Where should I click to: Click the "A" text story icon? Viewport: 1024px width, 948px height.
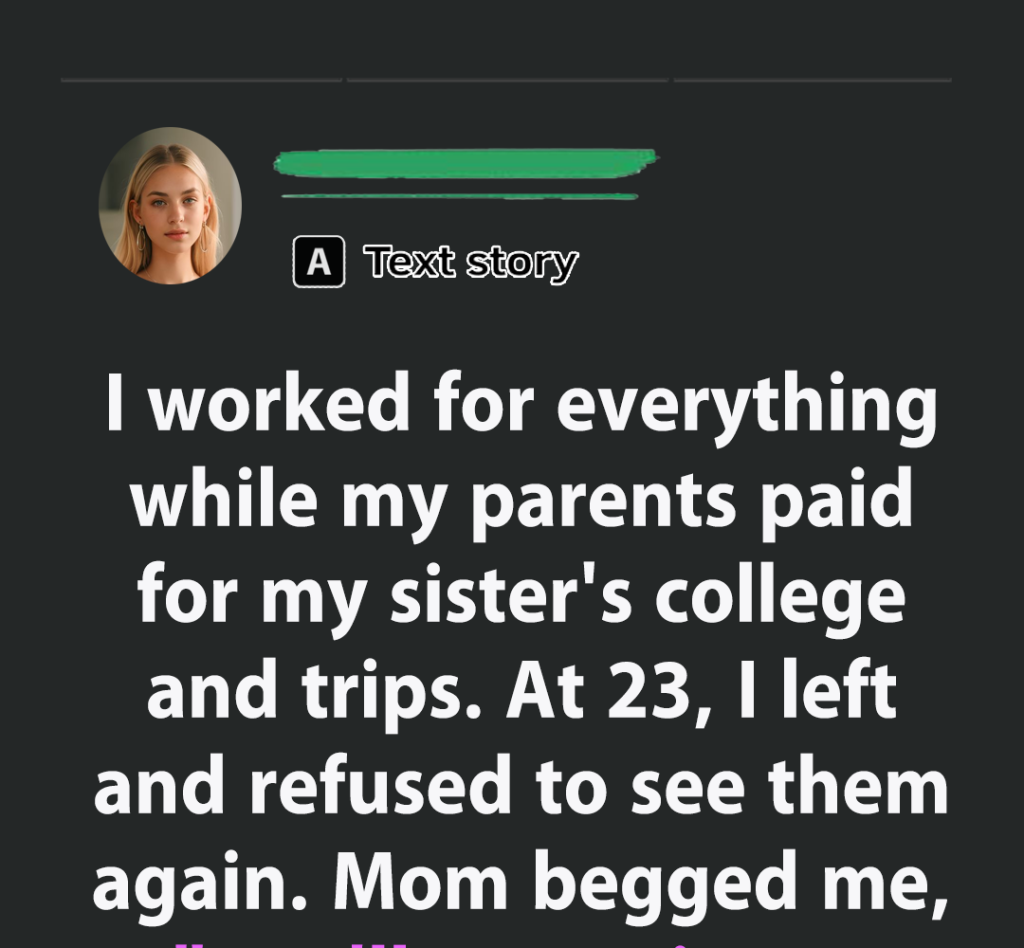pos(319,262)
